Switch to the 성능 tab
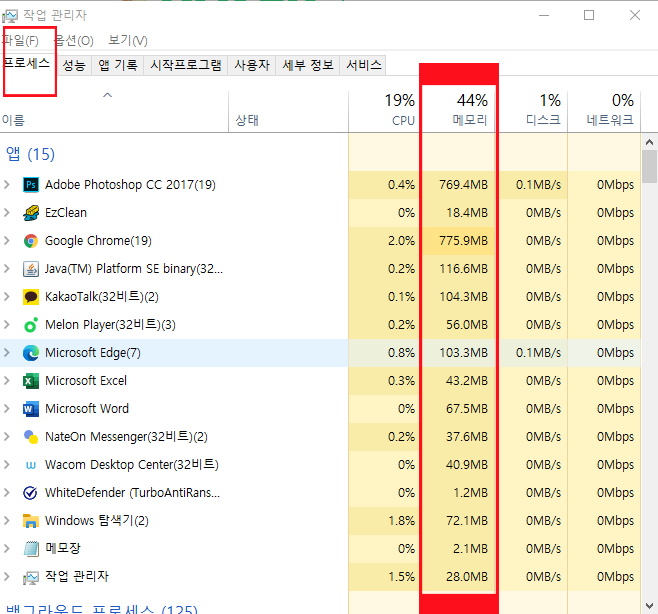The height and width of the screenshot is (614, 658). 74,65
